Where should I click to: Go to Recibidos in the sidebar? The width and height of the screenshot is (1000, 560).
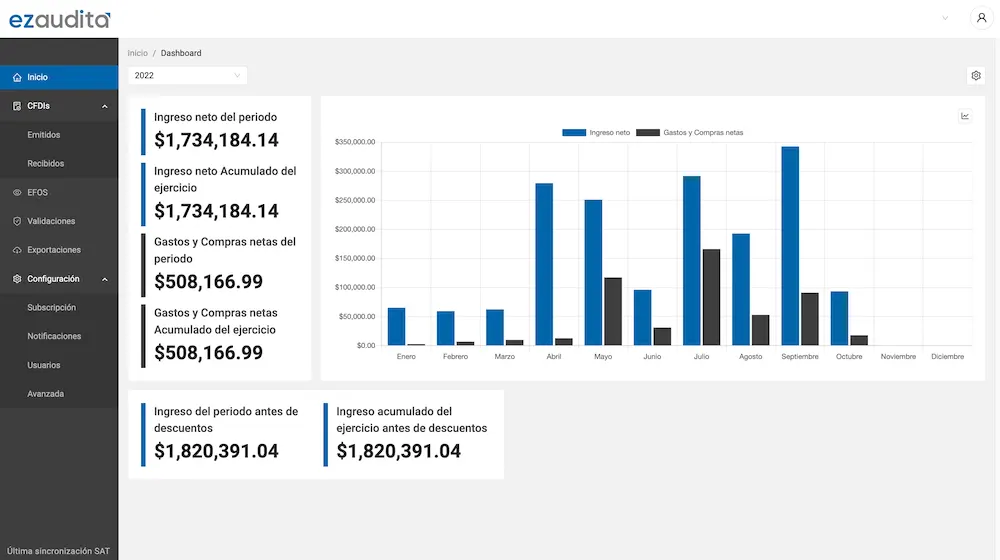46,163
